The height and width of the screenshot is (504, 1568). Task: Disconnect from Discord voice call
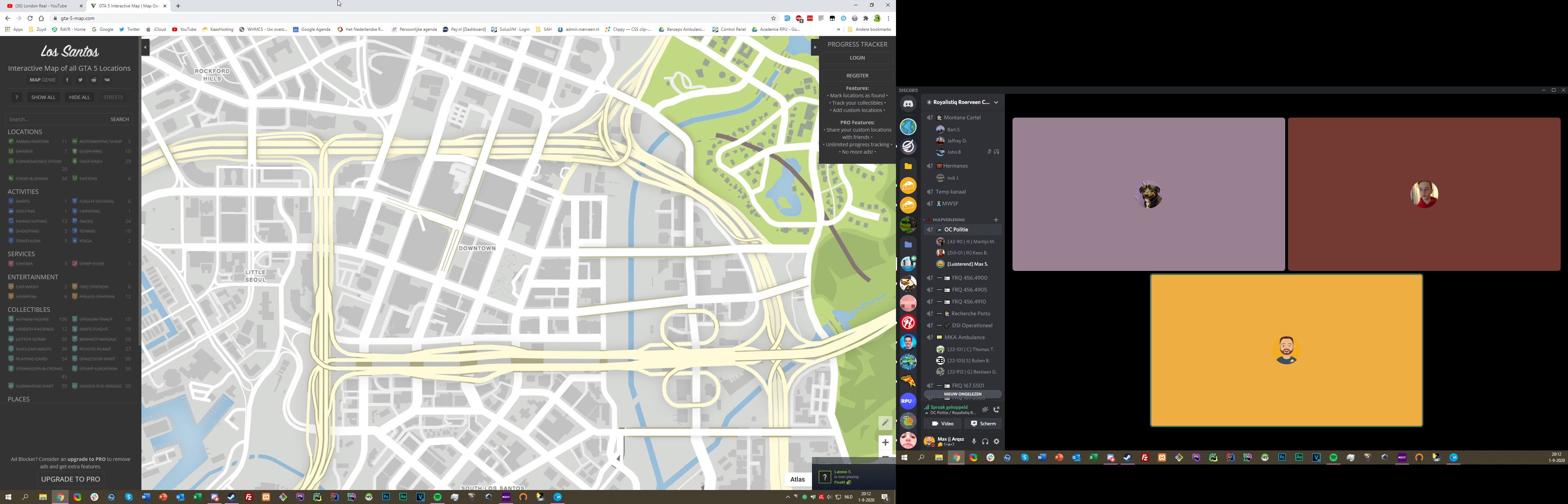click(996, 409)
